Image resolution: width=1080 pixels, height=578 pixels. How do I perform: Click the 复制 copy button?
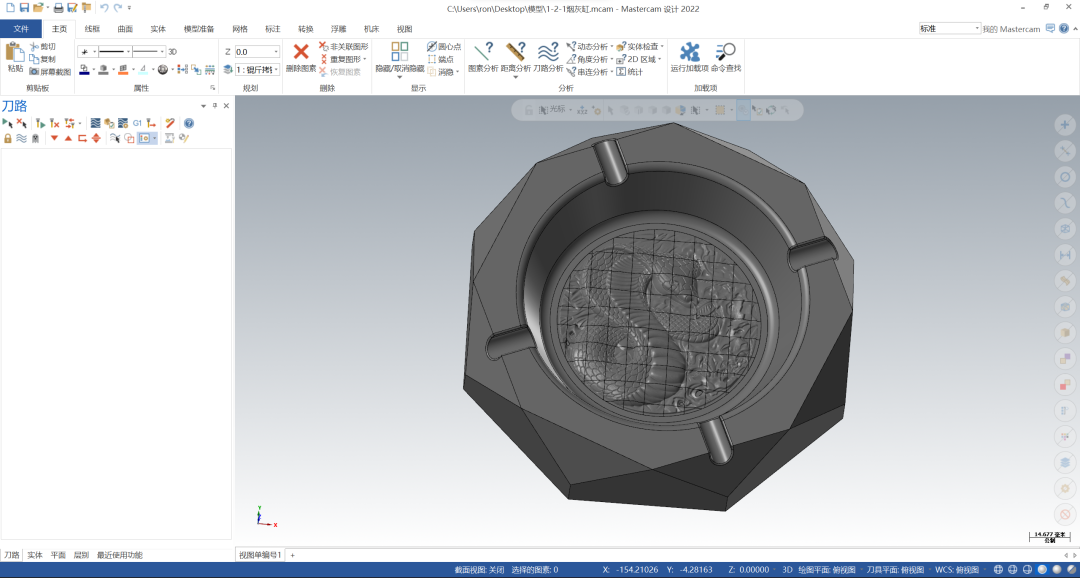tap(42, 59)
